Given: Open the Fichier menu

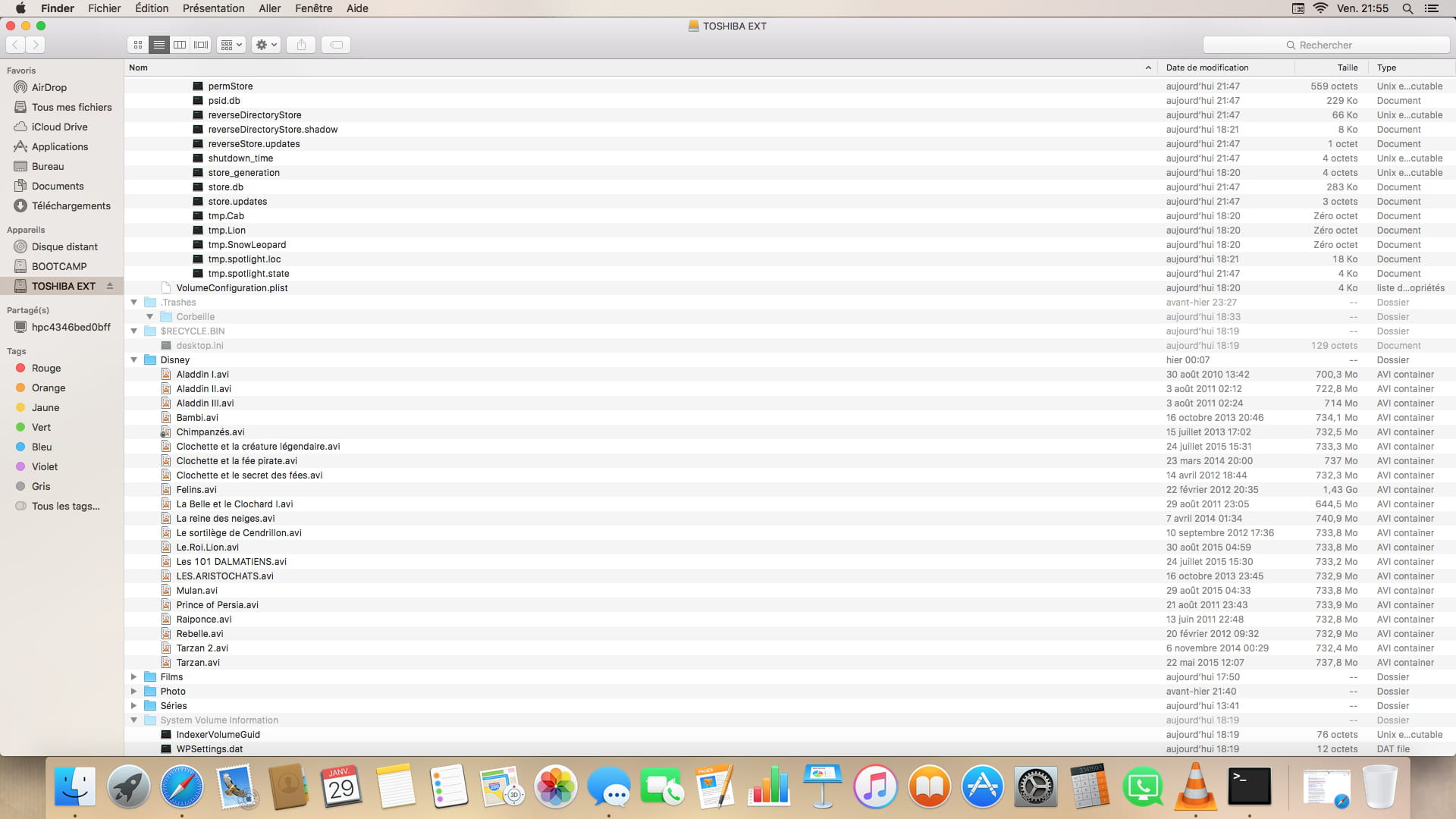Looking at the screenshot, I should 104,8.
